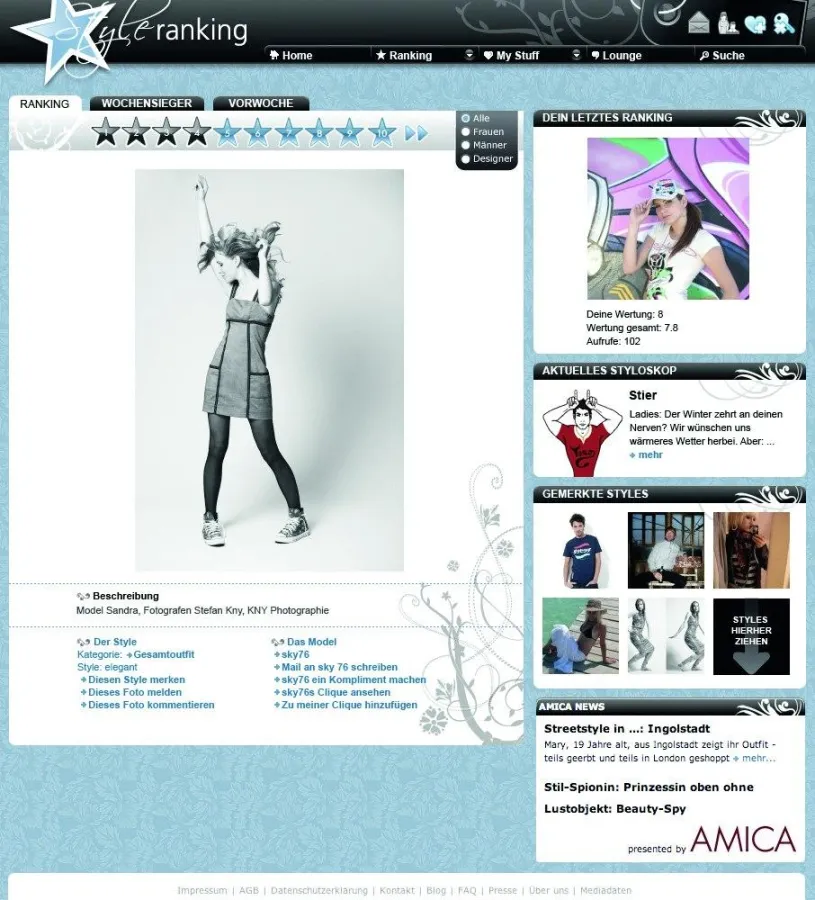This screenshot has width=815, height=900.
Task: Switch to the WOCHENSIEGER tab
Action: coord(146,103)
